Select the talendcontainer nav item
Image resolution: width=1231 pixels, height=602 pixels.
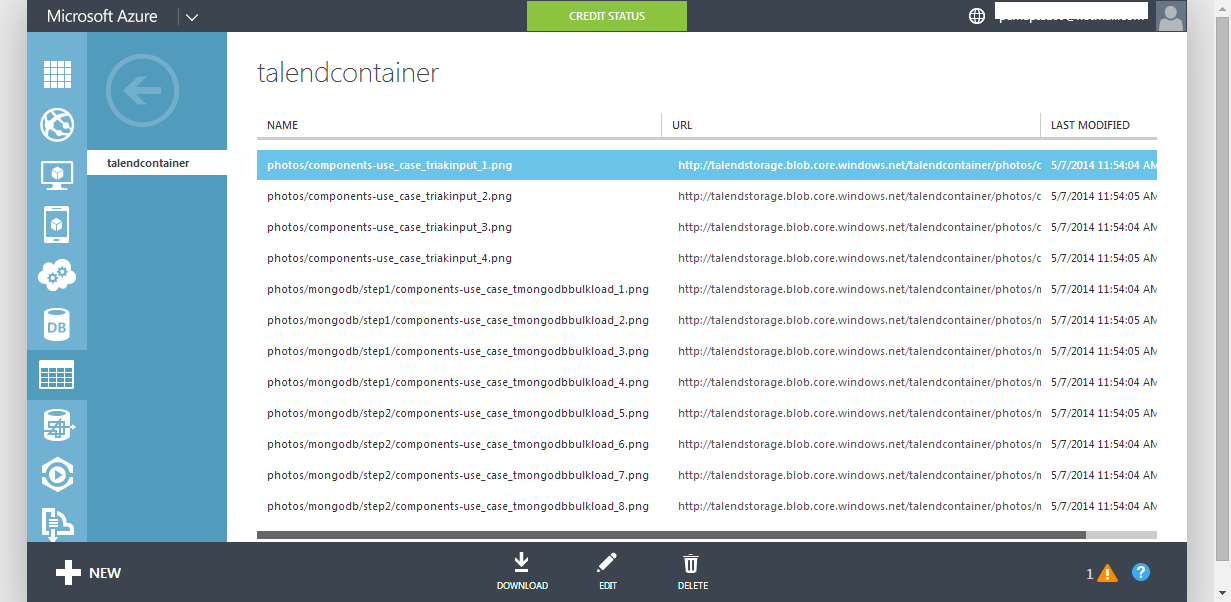pos(157,163)
